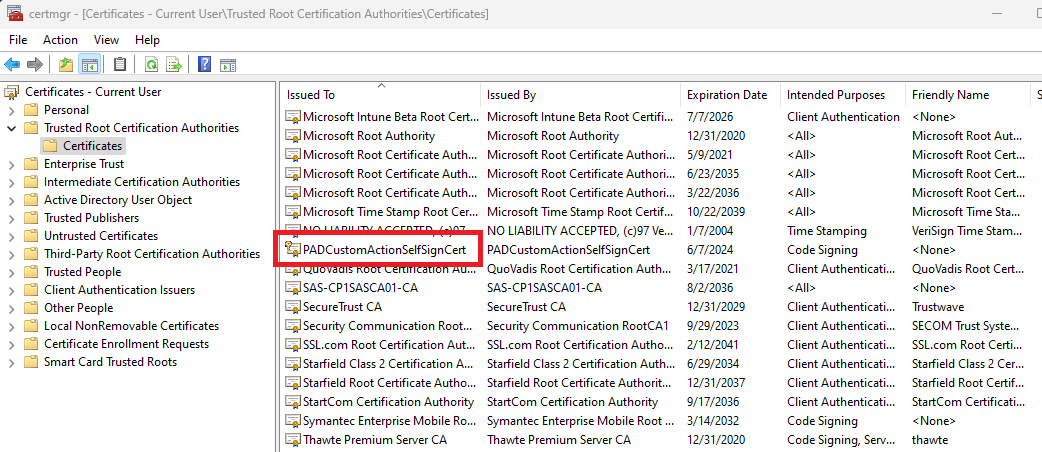Expand the Enterprise Trust node
This screenshot has width=1042, height=452.
coord(11,164)
